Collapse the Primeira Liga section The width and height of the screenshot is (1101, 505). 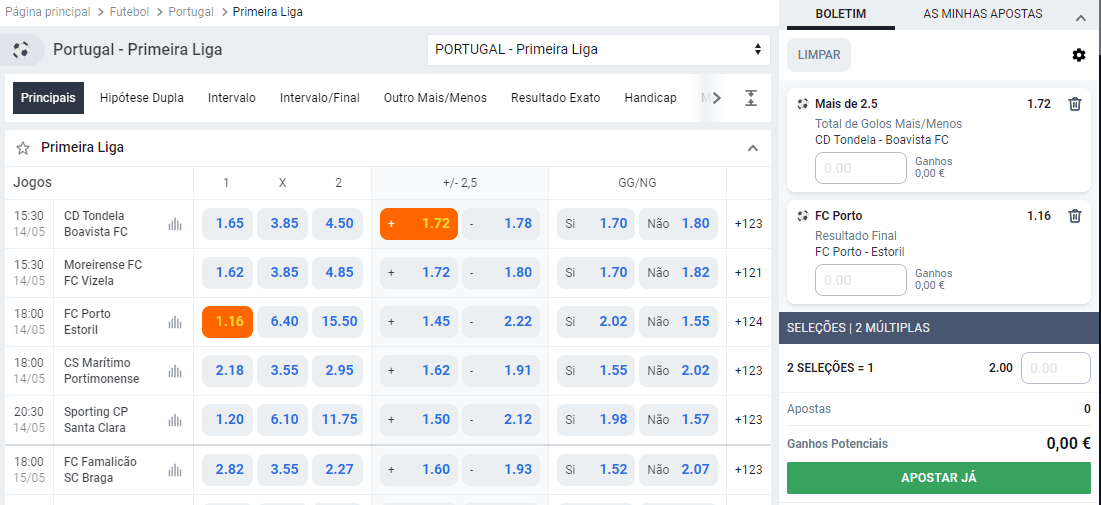(x=753, y=148)
